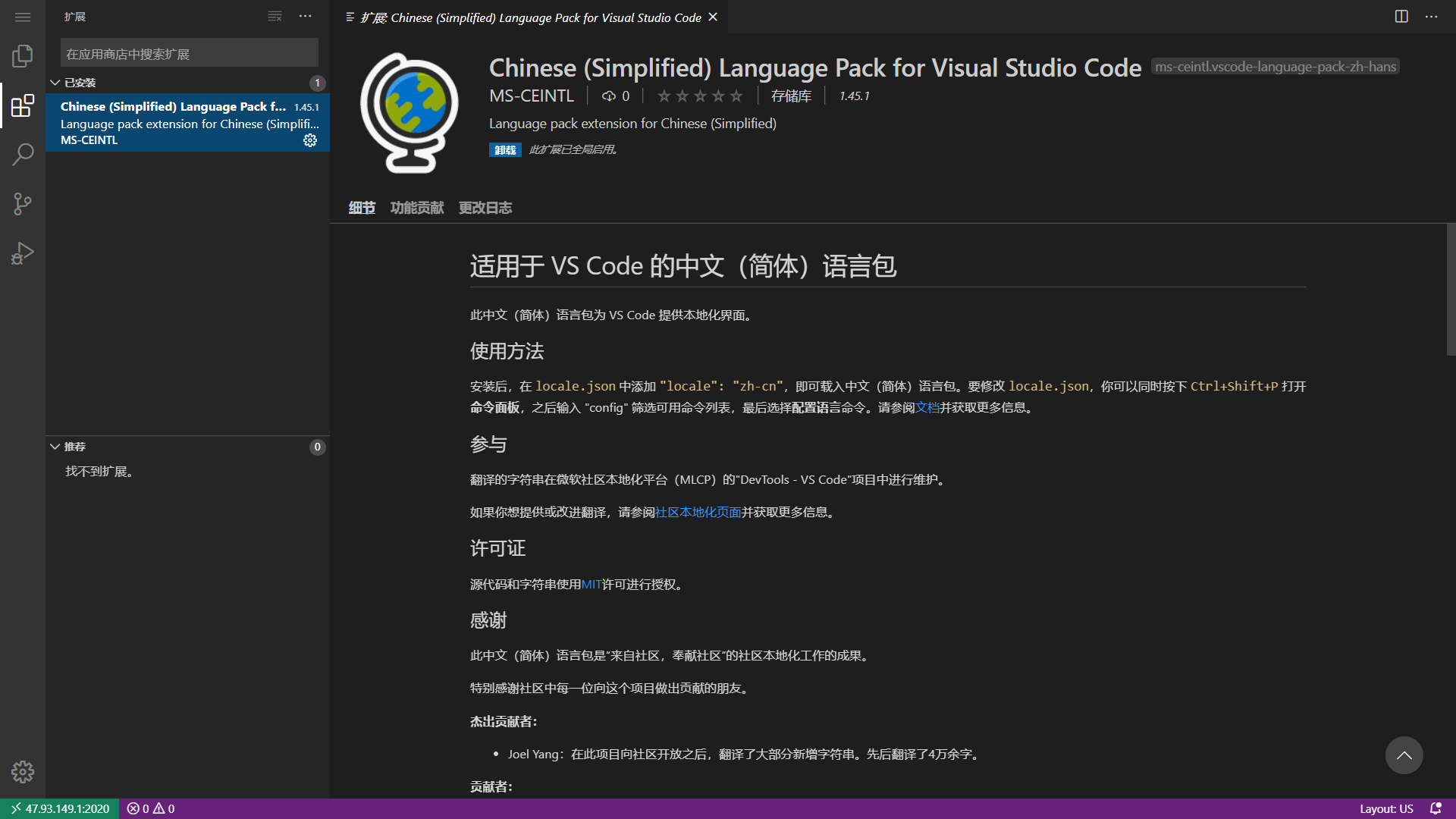This screenshot has width=1456, height=819.
Task: Click the scroll-to-top arrow button
Action: click(1404, 755)
